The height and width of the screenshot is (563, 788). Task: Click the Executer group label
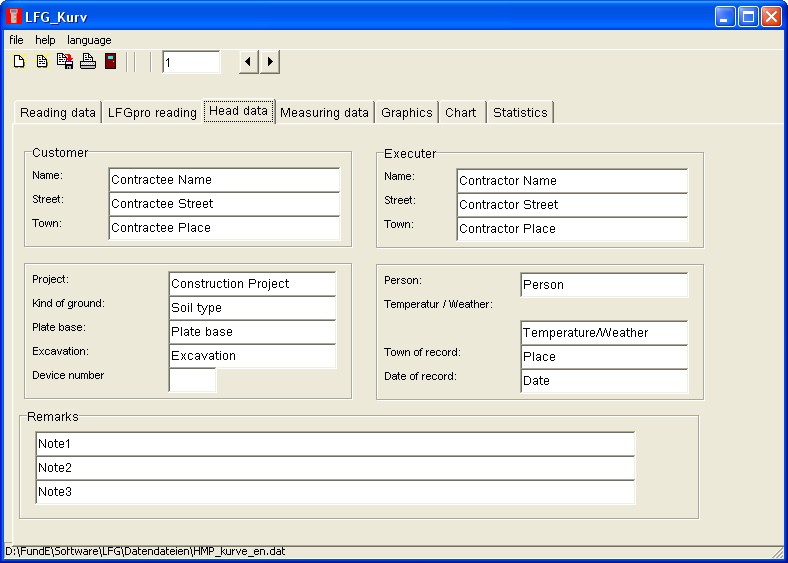[x=410, y=154]
